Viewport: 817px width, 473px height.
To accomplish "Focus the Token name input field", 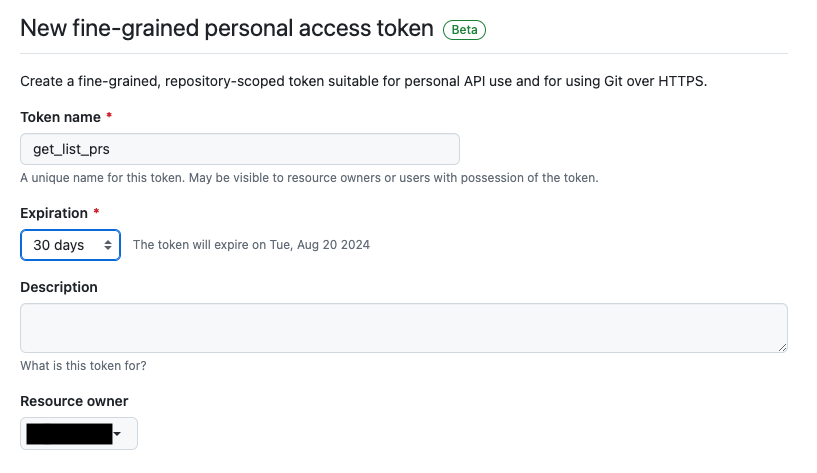I will [240, 149].
